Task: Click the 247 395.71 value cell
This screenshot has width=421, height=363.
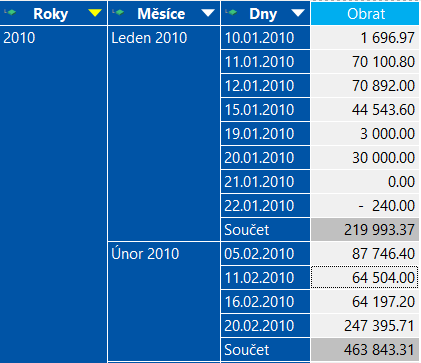Action: pyautogui.click(x=365, y=326)
